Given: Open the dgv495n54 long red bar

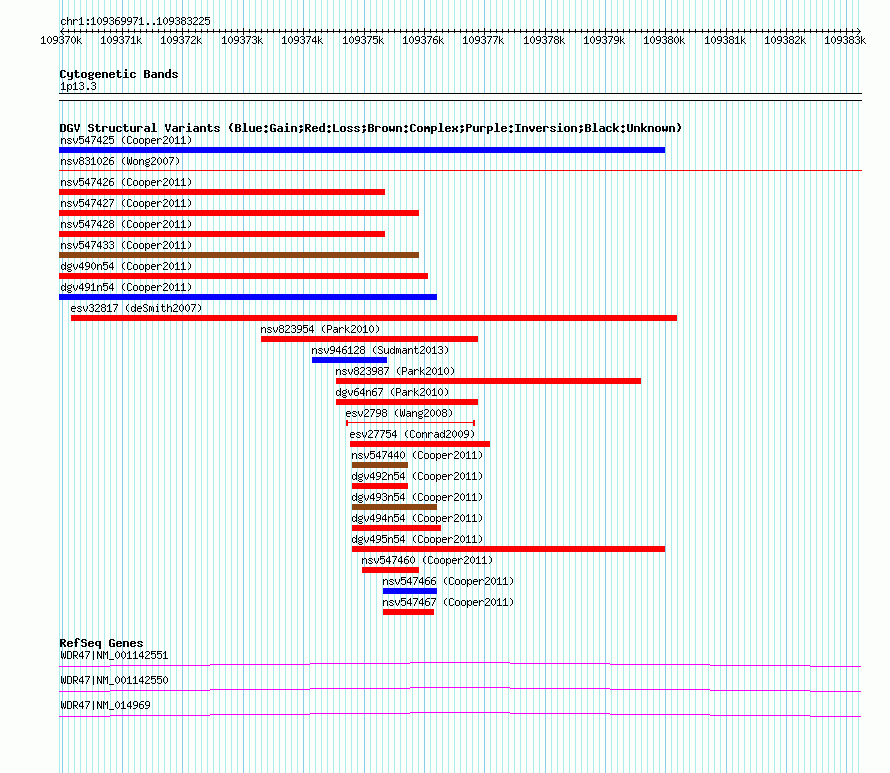Looking at the screenshot, I should coord(509,549).
